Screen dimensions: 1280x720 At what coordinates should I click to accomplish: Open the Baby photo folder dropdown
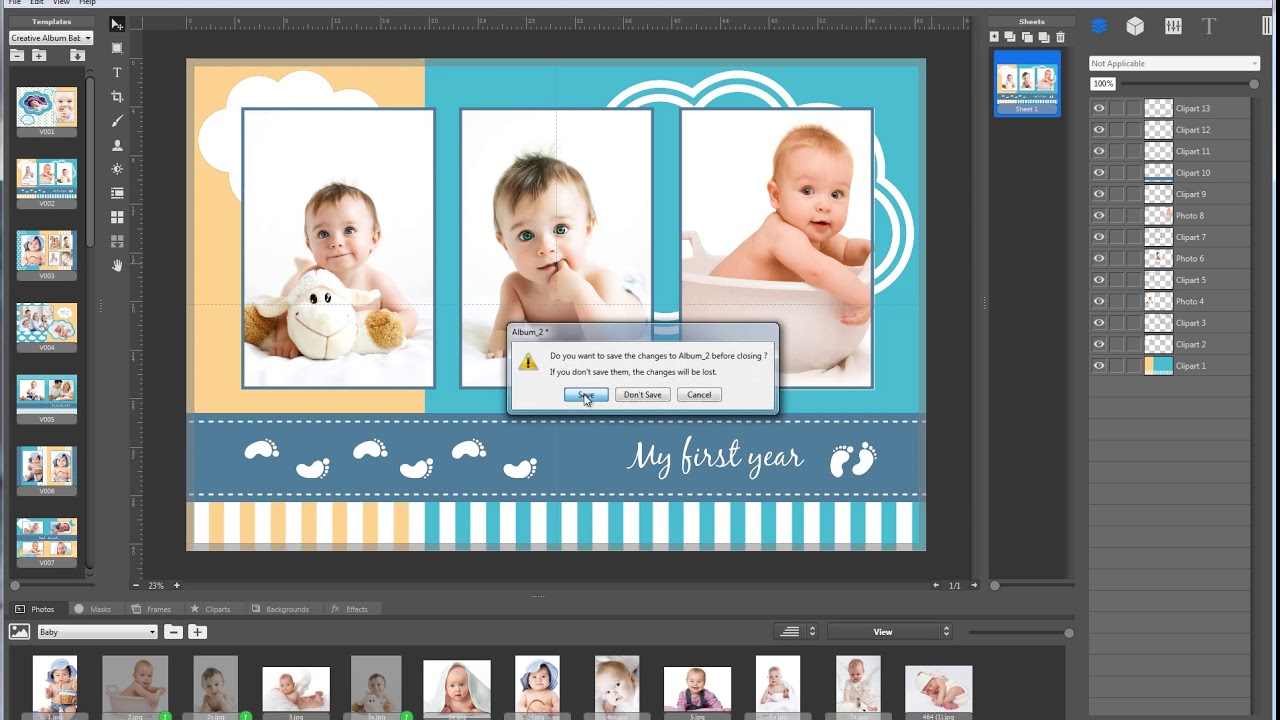point(97,632)
